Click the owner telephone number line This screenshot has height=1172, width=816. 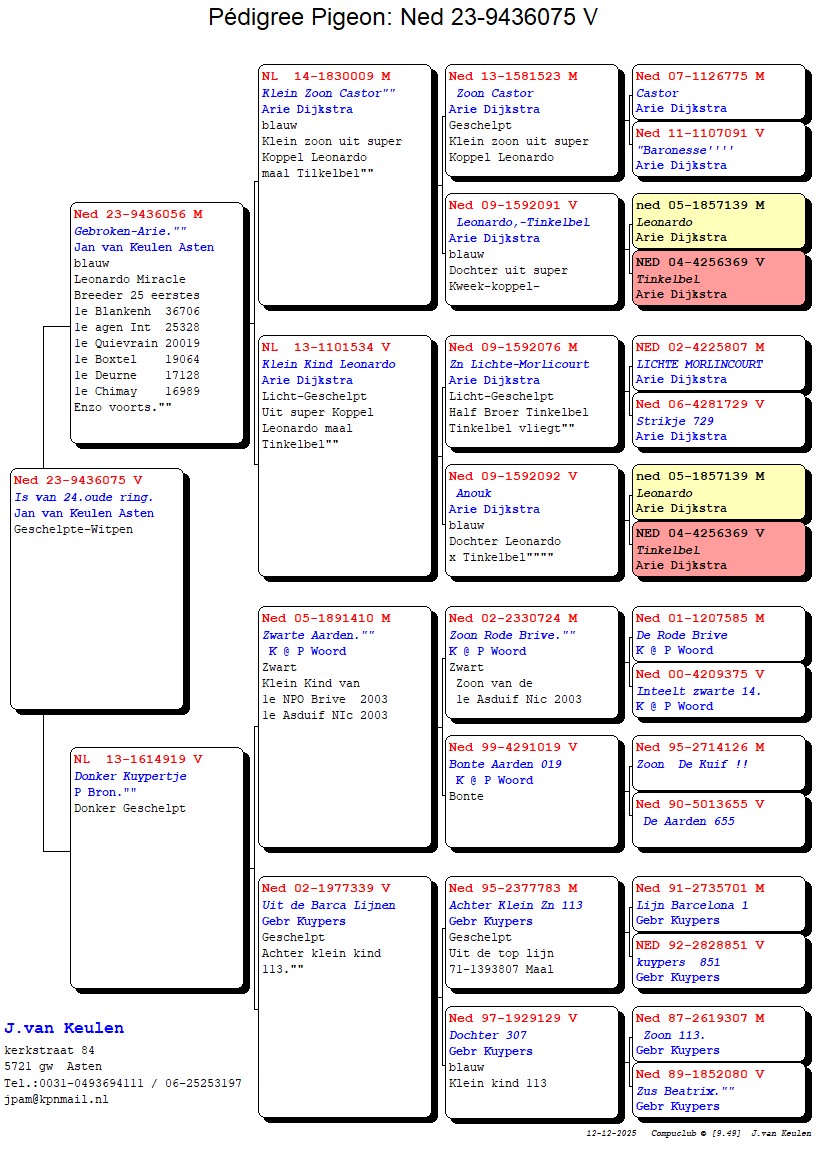[122, 1083]
